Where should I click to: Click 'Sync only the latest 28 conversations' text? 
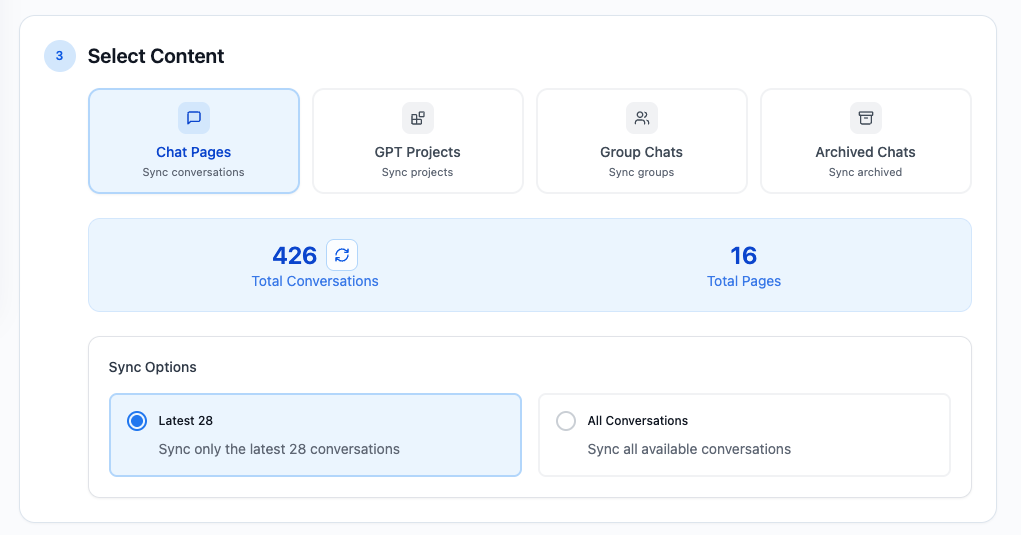click(279, 449)
